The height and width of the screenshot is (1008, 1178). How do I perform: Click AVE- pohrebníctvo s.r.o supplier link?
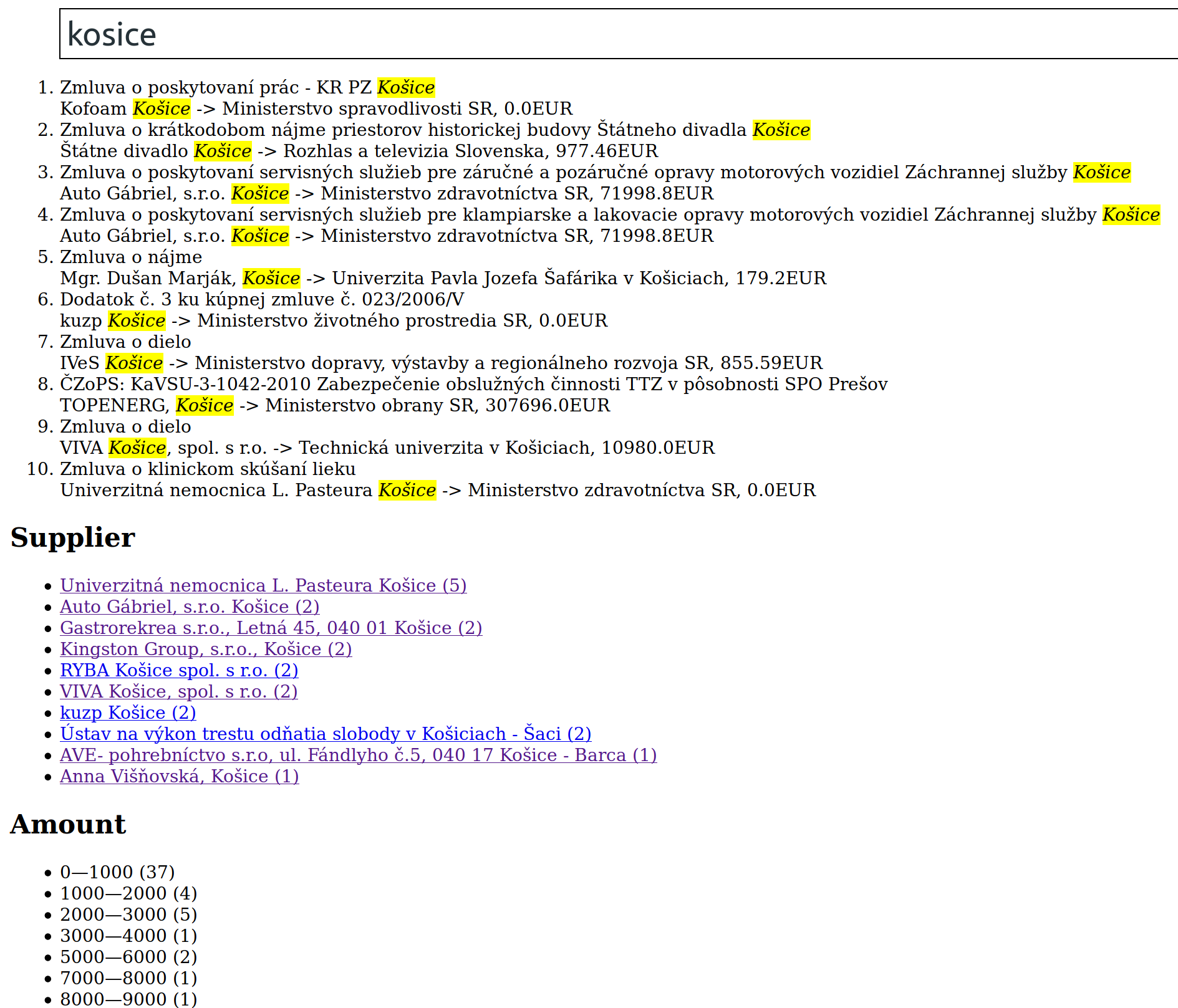[x=359, y=755]
